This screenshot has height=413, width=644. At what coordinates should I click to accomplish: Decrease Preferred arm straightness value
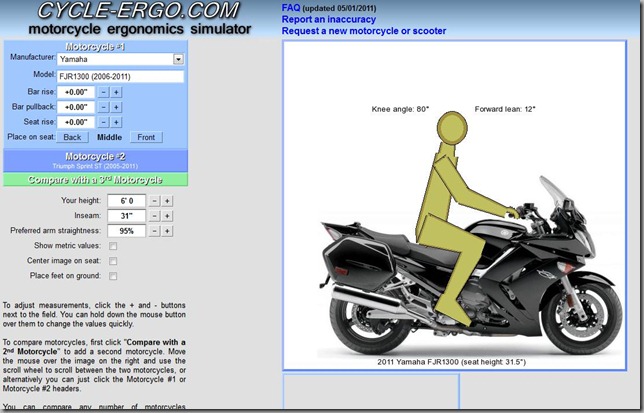click(154, 231)
